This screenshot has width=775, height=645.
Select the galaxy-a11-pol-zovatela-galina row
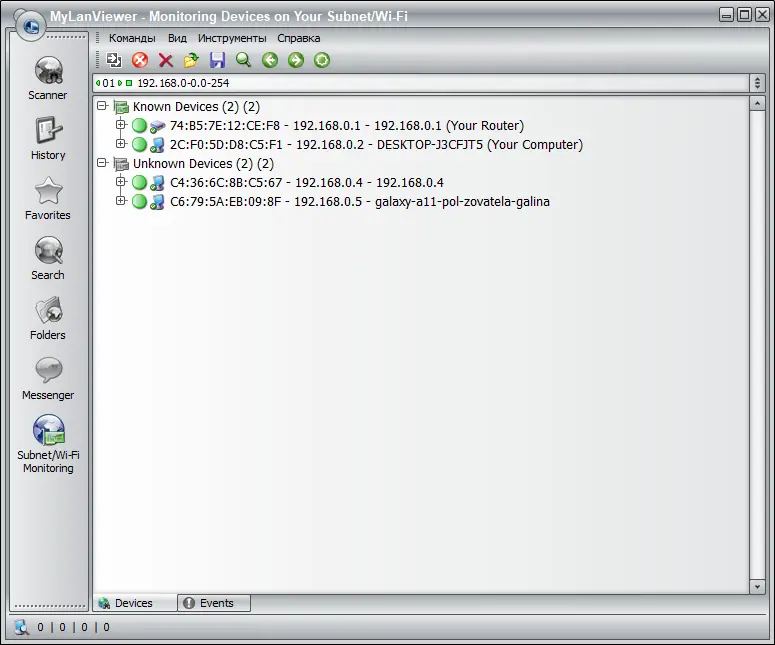point(359,202)
